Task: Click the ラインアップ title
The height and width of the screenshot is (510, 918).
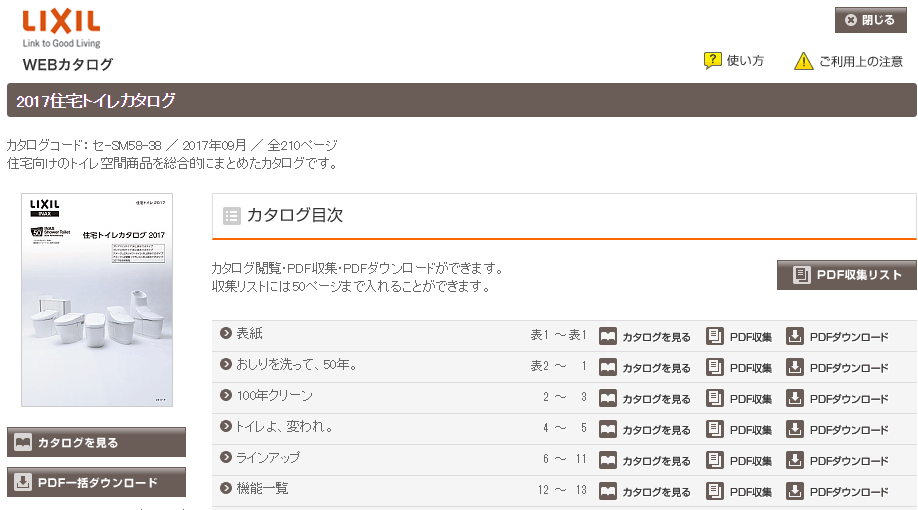Action: tap(268, 457)
